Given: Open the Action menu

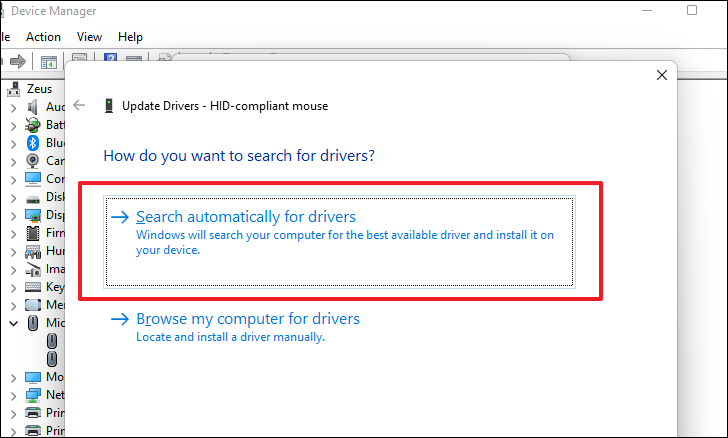Looking at the screenshot, I should pos(43,37).
